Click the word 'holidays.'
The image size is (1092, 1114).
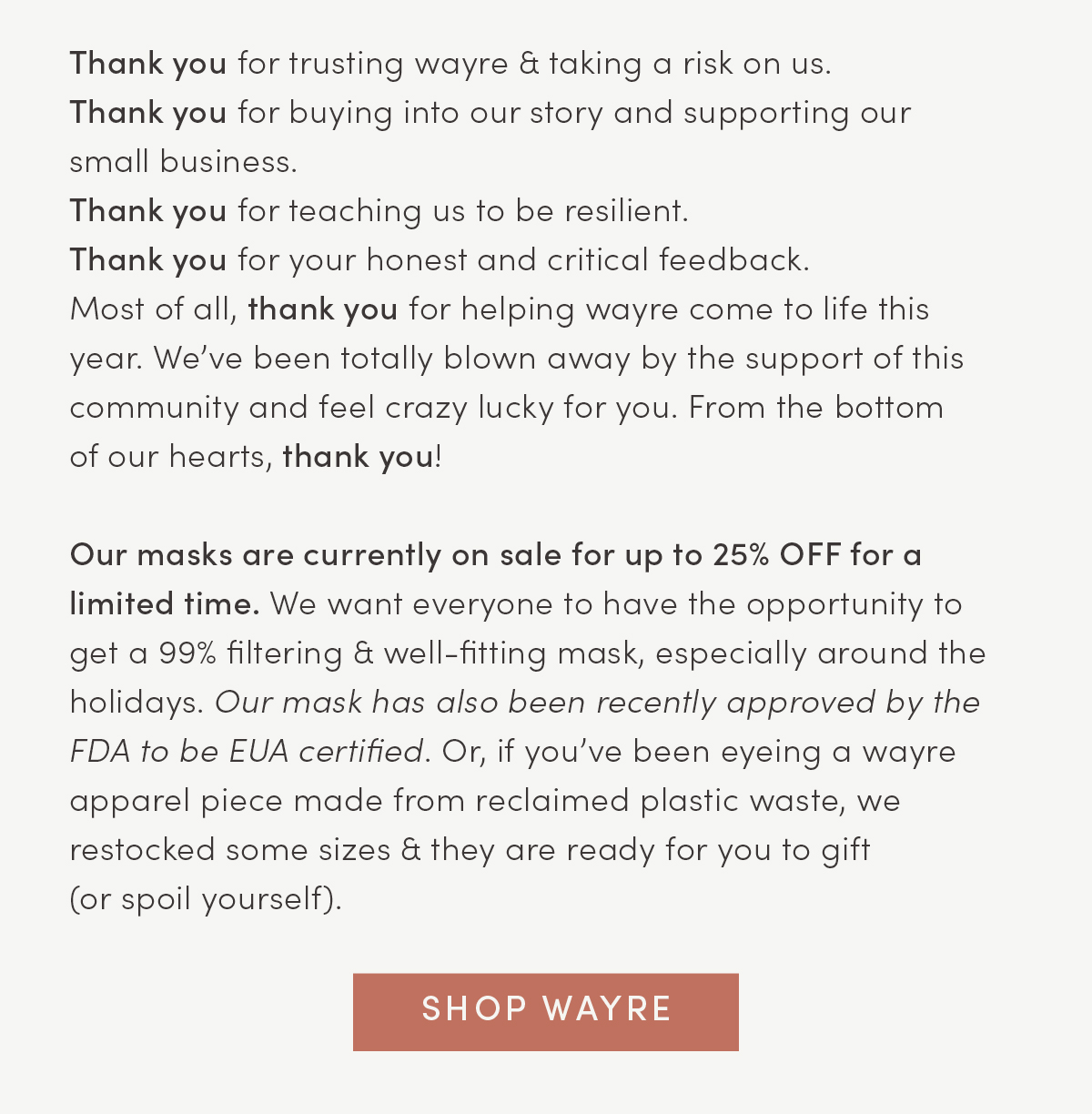tap(136, 703)
